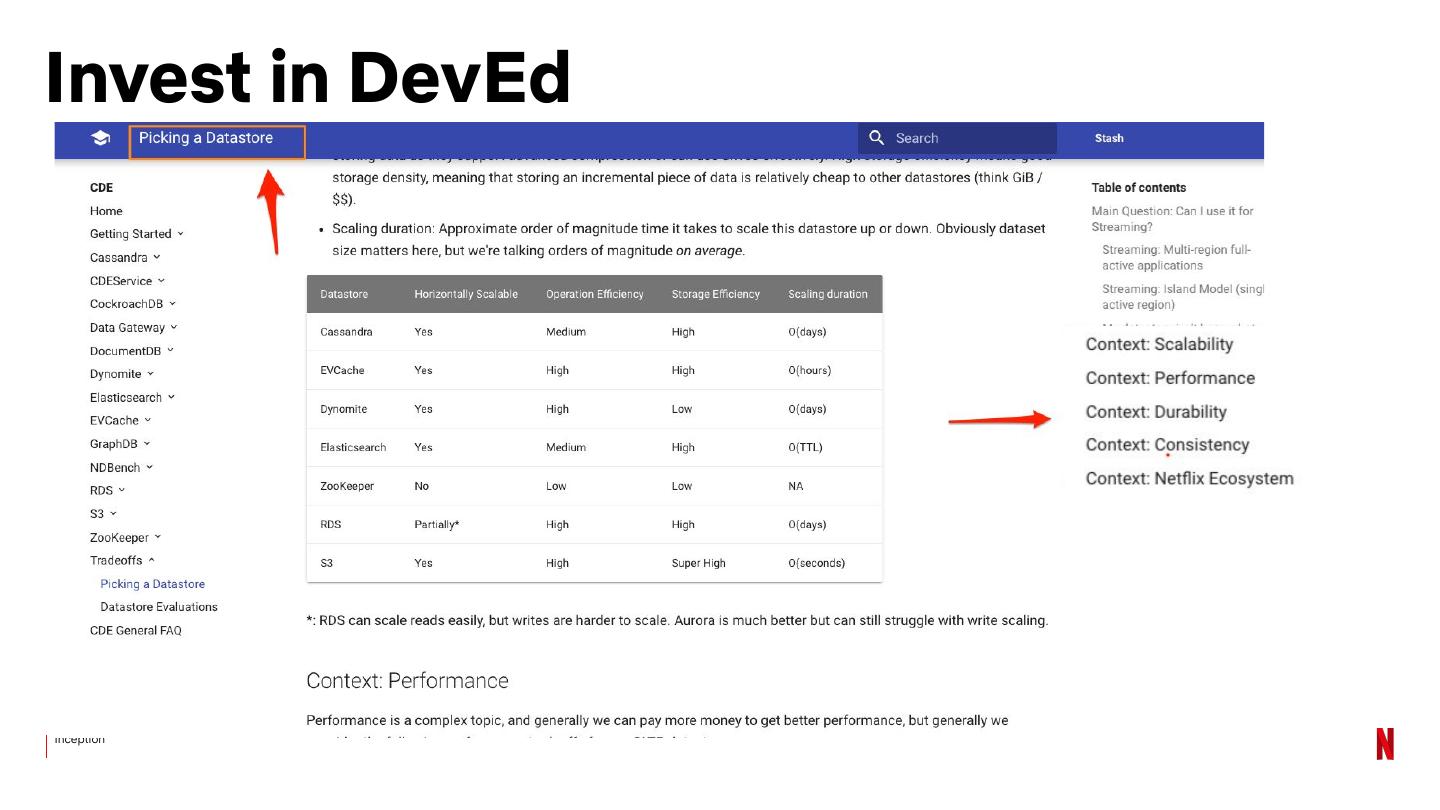
Task: Expand the Elasticsearch sidebar section
Action: click(132, 398)
